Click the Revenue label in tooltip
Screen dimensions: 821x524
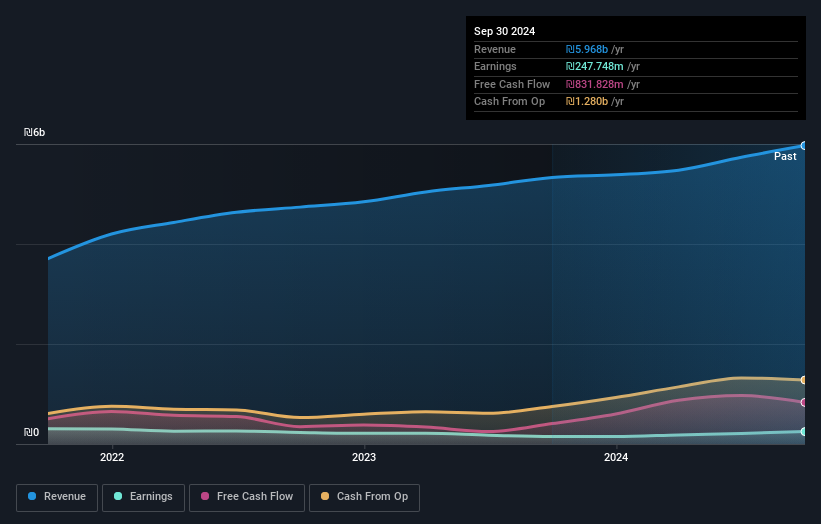click(x=495, y=49)
